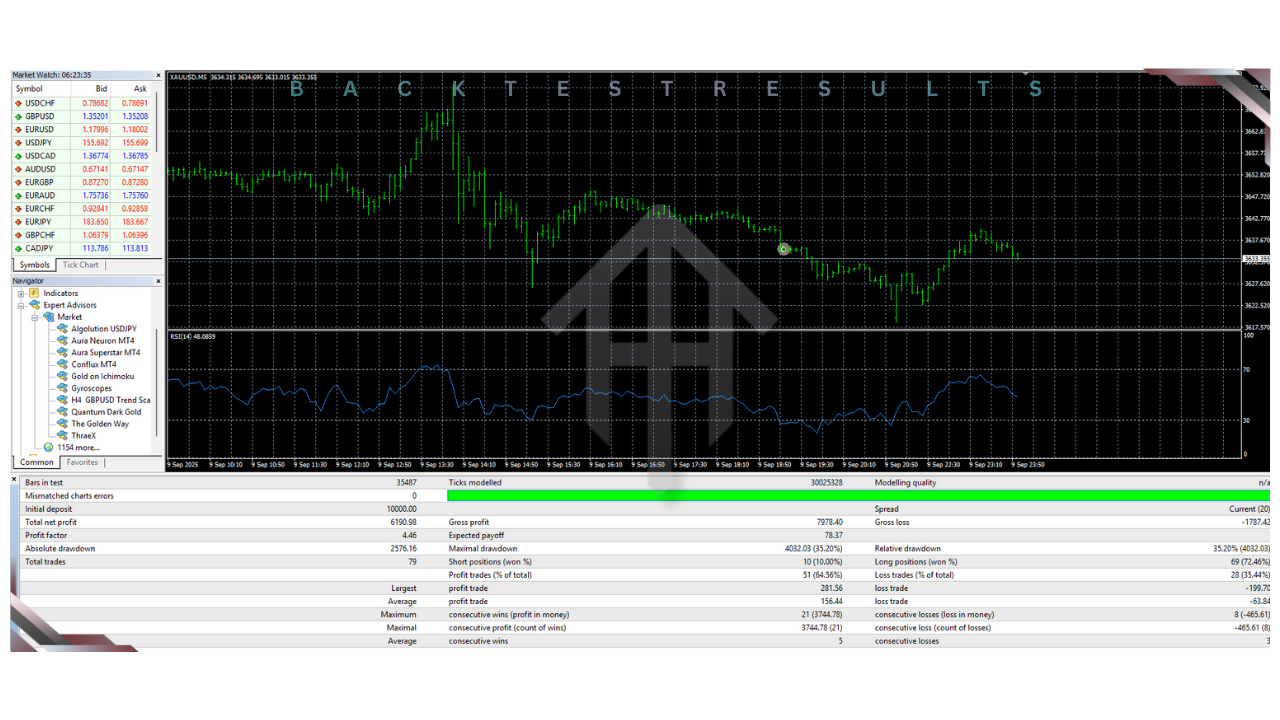Collapse the Expert Advisors tree node
The image size is (1280, 720).
click(21, 306)
